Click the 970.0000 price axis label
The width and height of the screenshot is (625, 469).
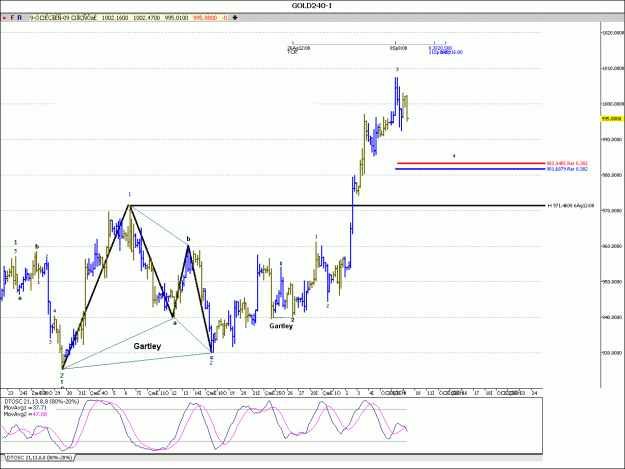(x=613, y=210)
